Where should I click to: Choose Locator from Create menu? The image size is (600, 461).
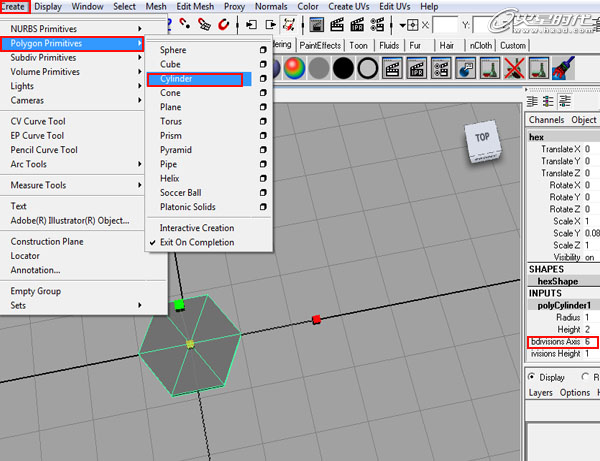[25, 256]
